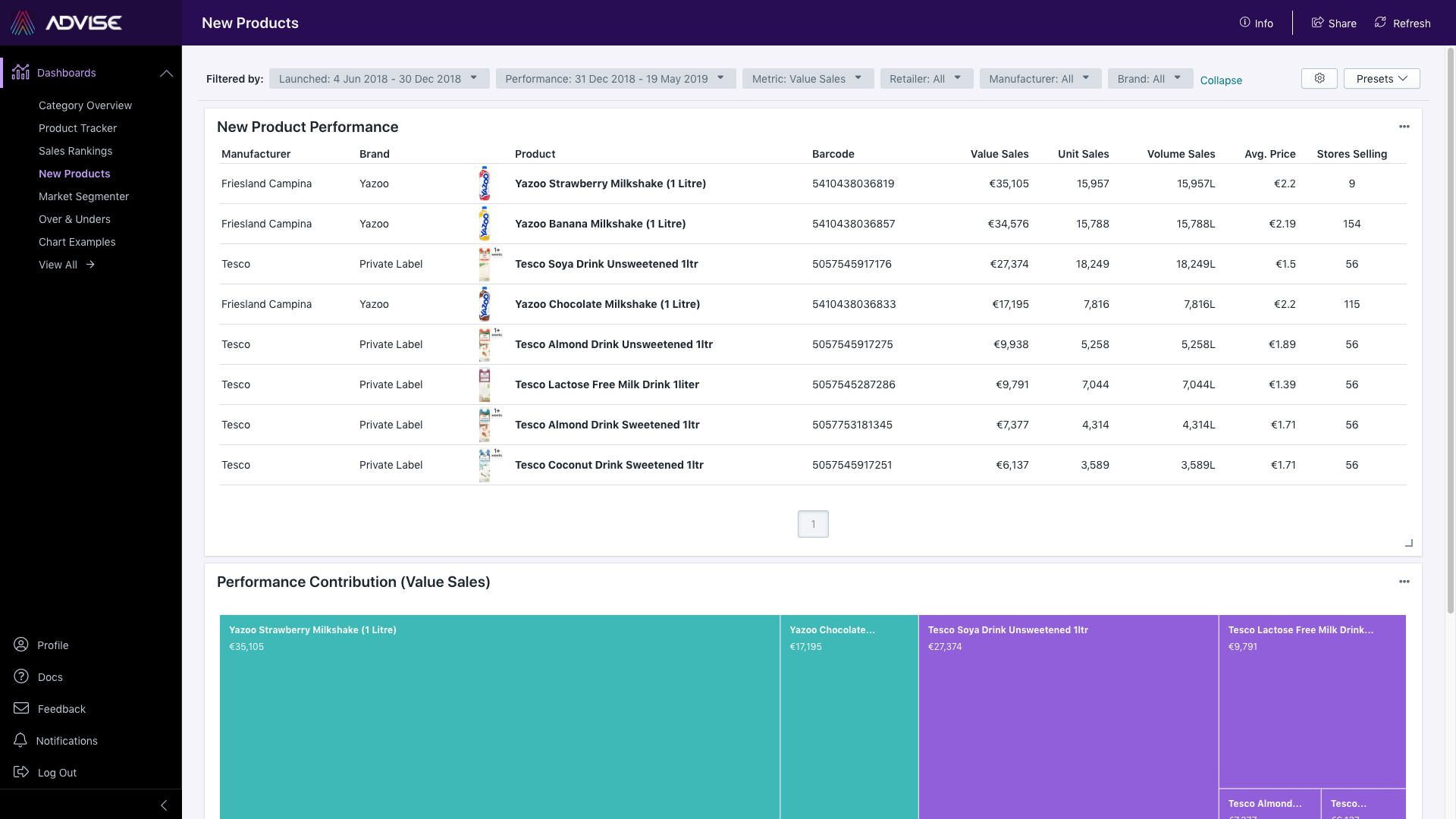Switch to the Market Segmenter dashboard
Viewport: 1456px width, 819px height.
(x=83, y=196)
